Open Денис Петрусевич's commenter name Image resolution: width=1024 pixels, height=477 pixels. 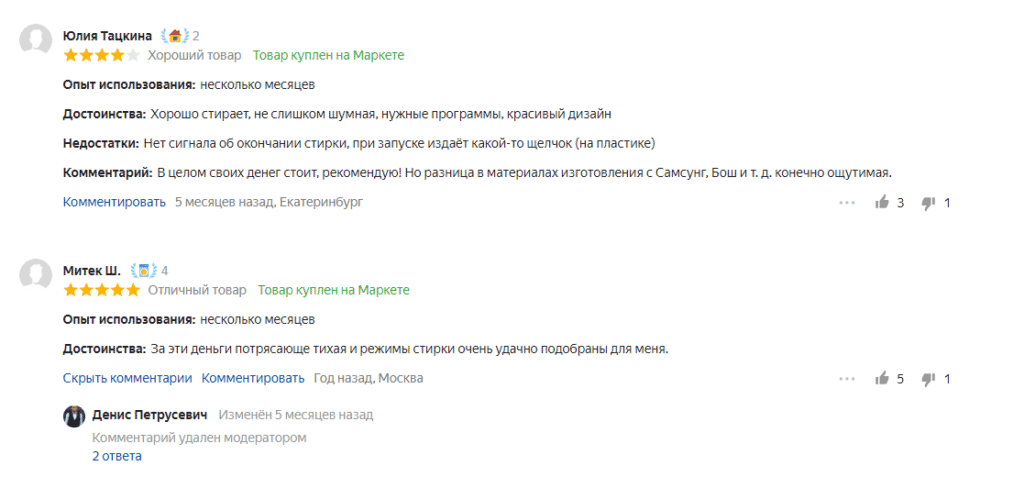point(150,414)
